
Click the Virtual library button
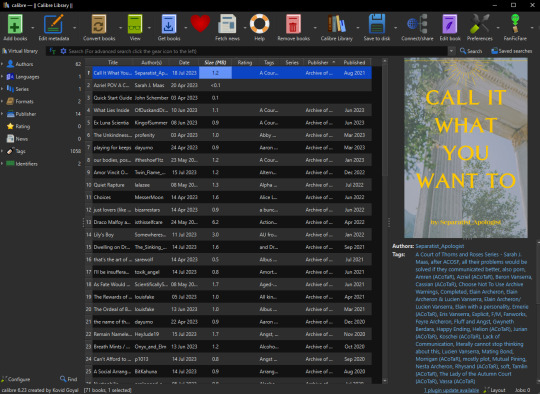pos(20,51)
